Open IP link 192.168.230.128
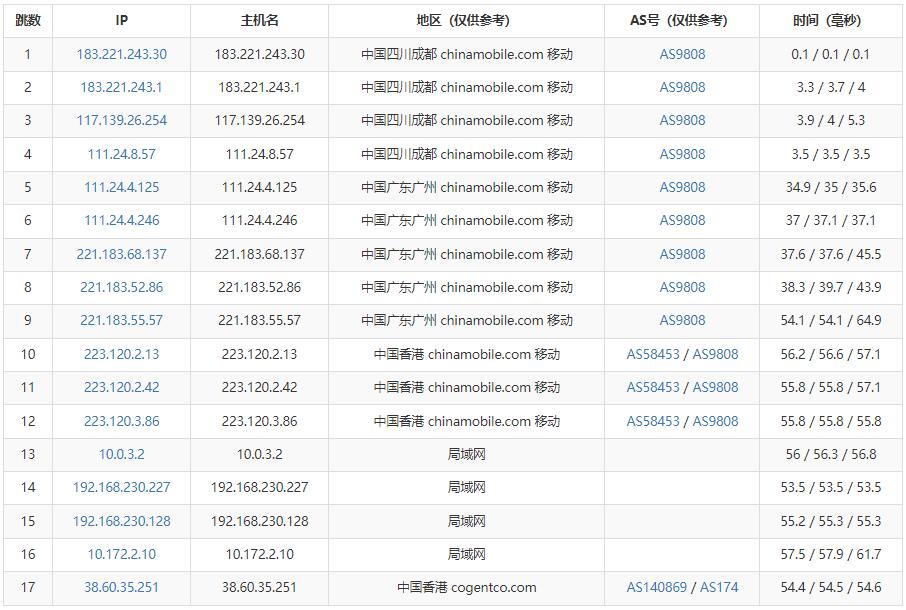The image size is (906, 610). 121,521
